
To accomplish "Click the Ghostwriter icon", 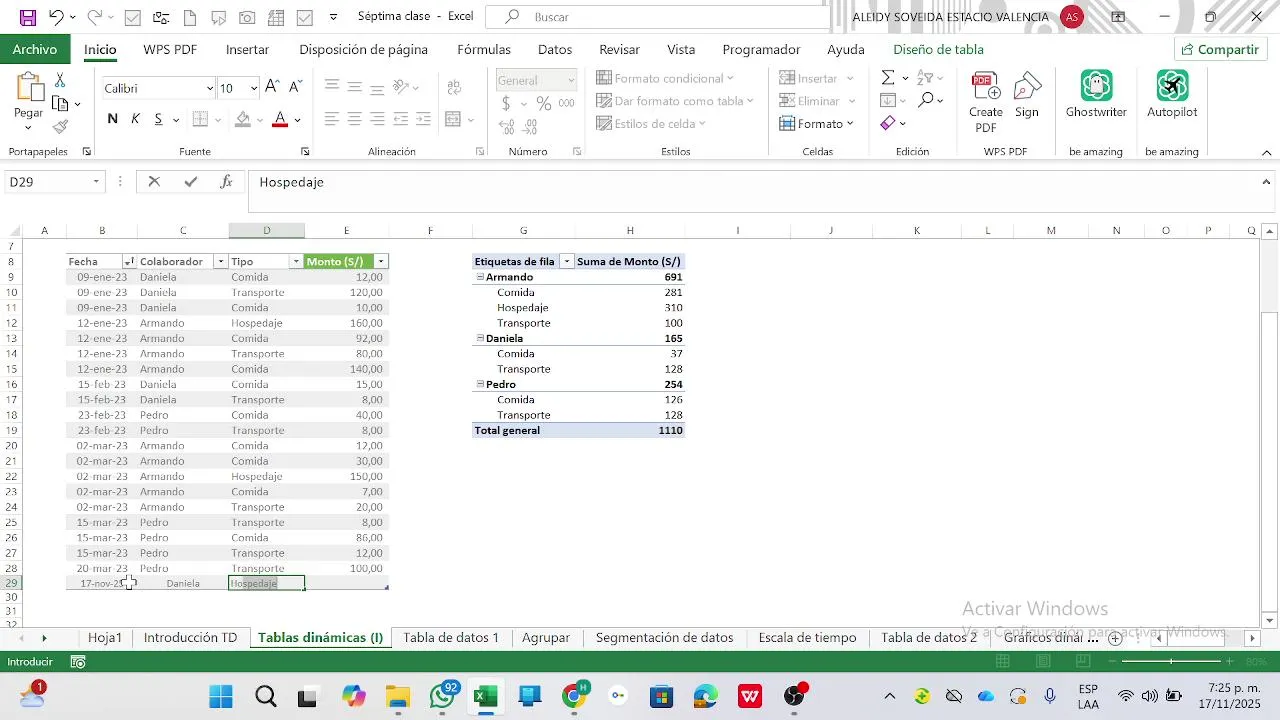I will click(x=1096, y=95).
